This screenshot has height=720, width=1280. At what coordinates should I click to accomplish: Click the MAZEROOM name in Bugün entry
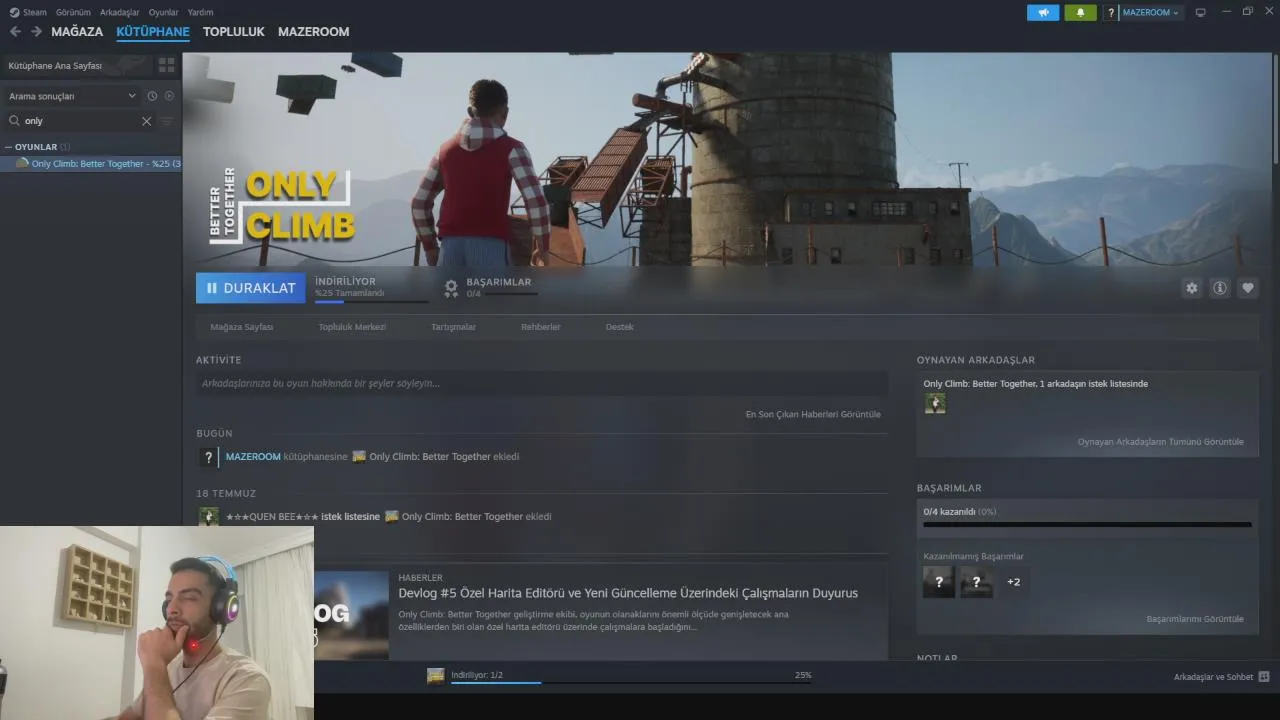[x=253, y=457]
